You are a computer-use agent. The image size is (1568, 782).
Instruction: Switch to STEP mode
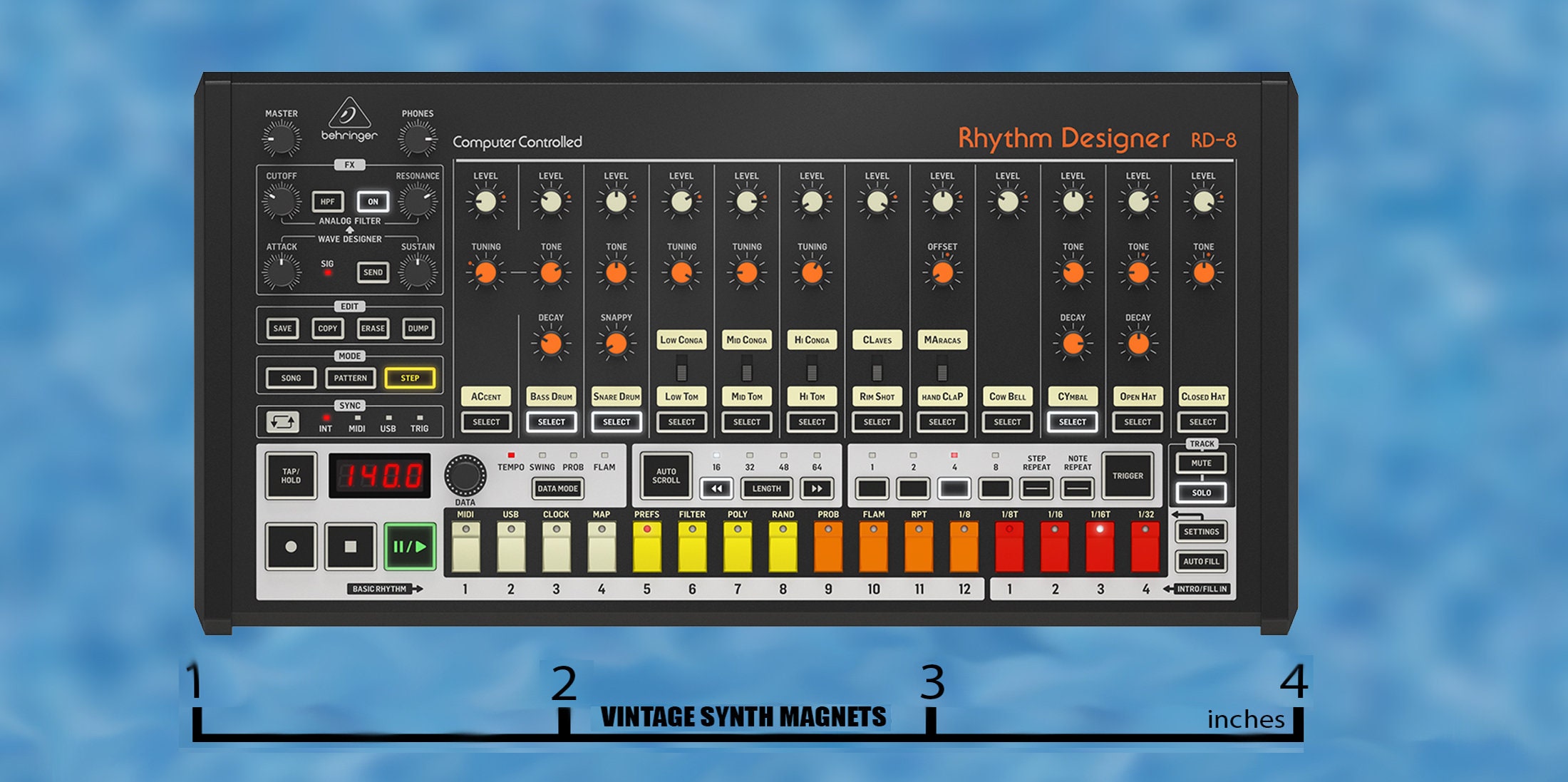[410, 378]
